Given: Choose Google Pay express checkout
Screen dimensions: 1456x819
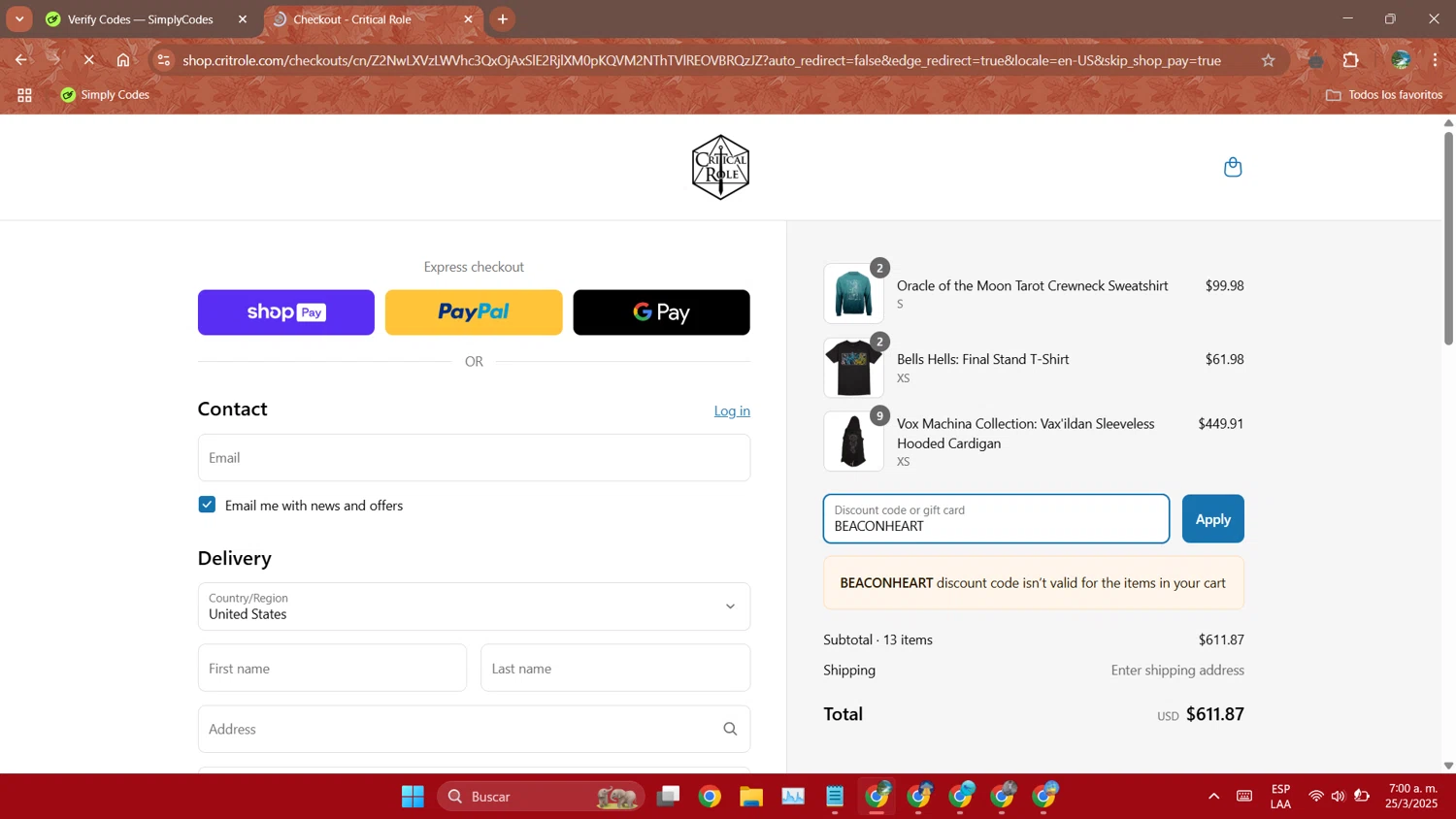Looking at the screenshot, I should [661, 312].
